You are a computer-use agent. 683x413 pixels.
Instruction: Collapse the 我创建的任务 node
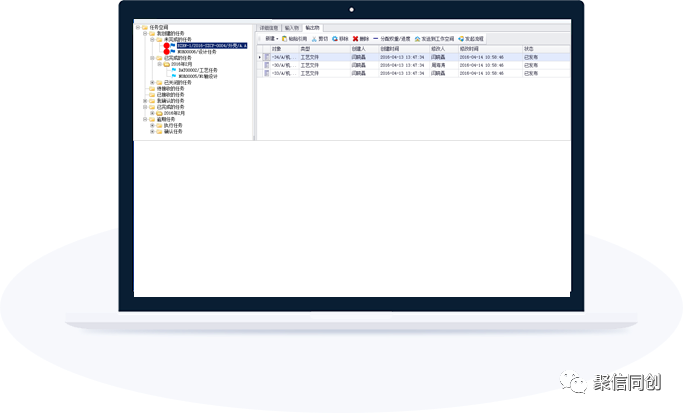pos(145,33)
